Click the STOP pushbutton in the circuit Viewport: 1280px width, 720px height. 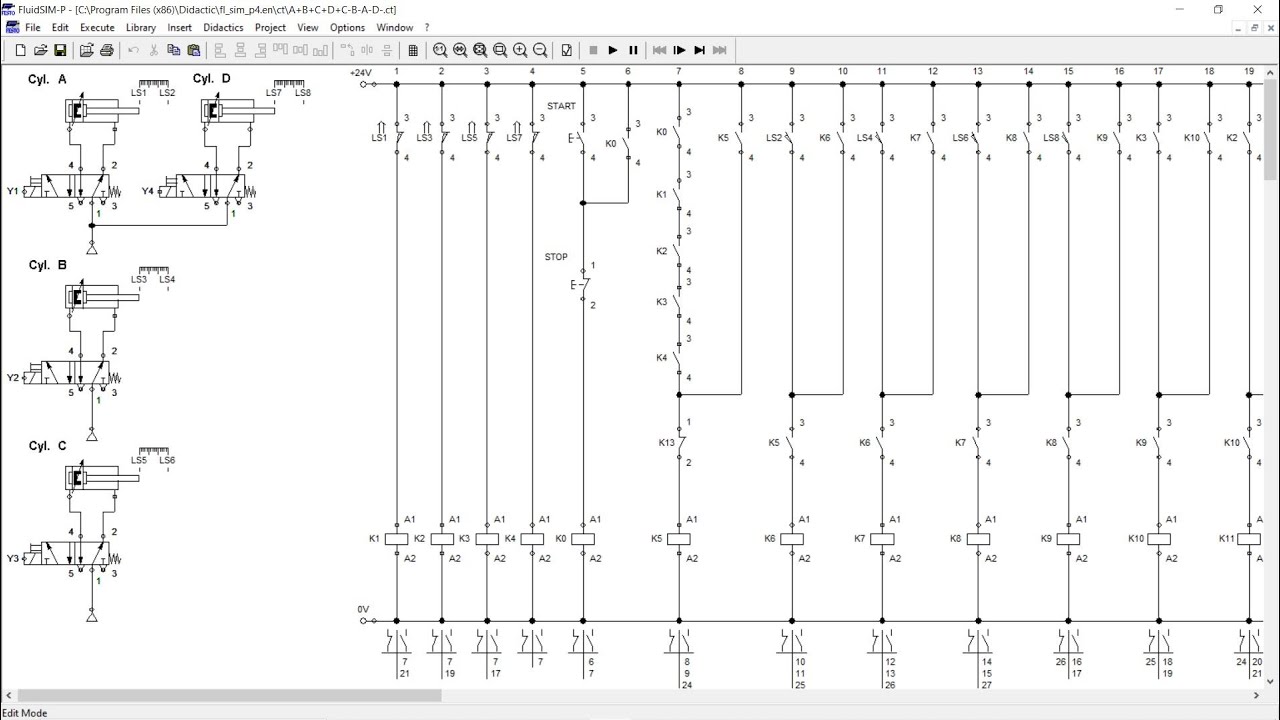[581, 285]
